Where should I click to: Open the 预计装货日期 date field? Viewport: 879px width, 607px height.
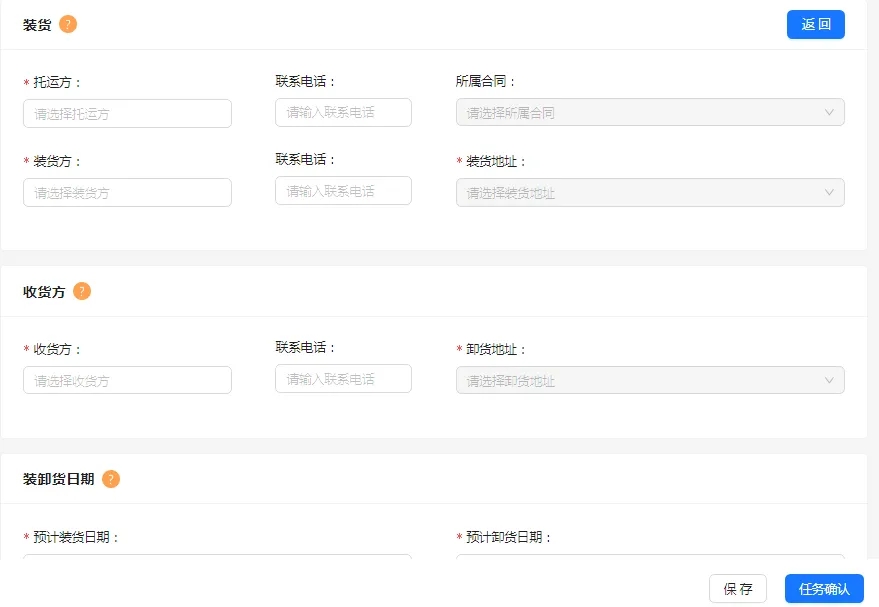point(217,557)
